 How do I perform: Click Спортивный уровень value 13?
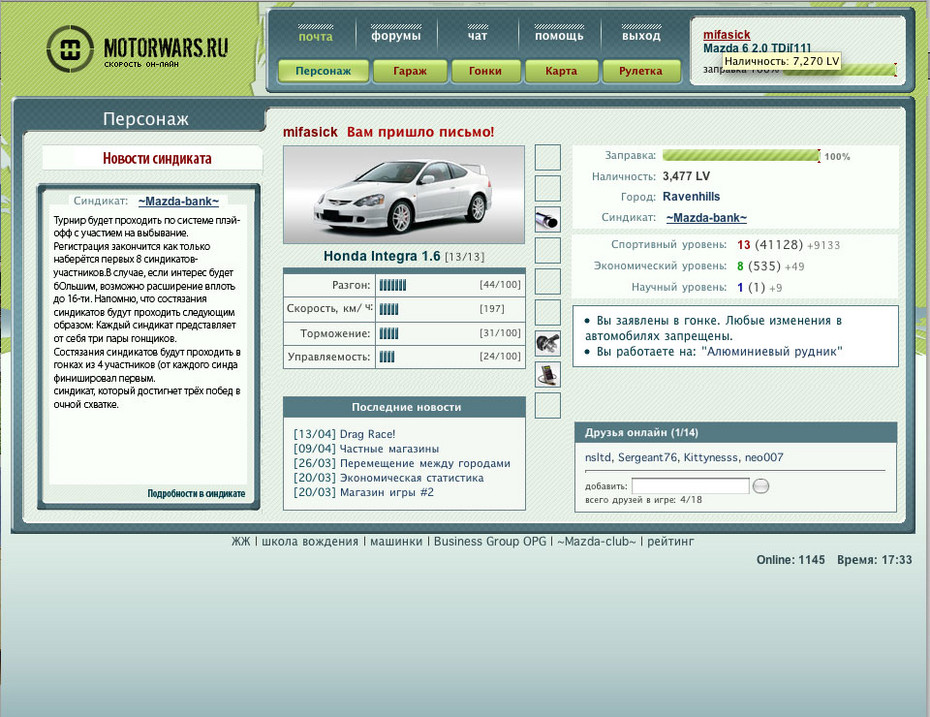click(x=744, y=245)
